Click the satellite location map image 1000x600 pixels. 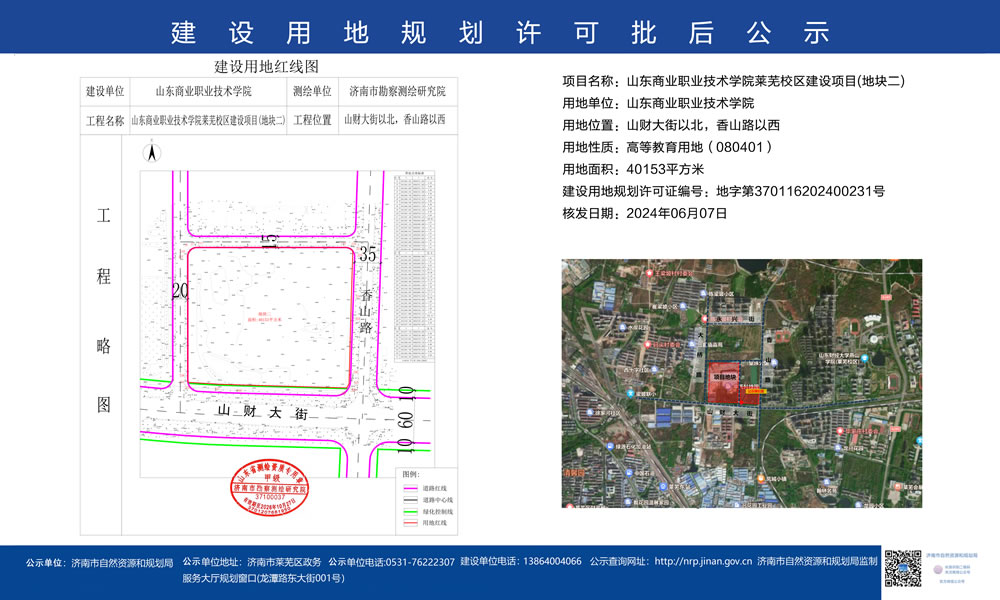742,383
